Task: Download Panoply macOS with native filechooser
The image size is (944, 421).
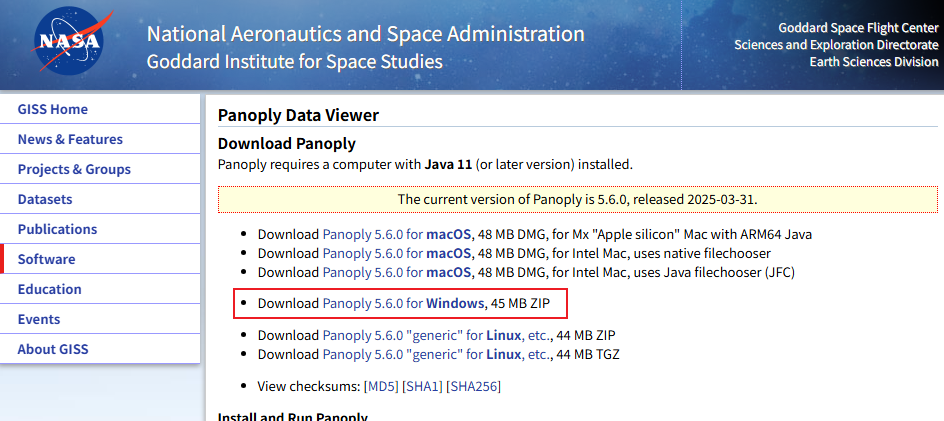Action: click(397, 253)
